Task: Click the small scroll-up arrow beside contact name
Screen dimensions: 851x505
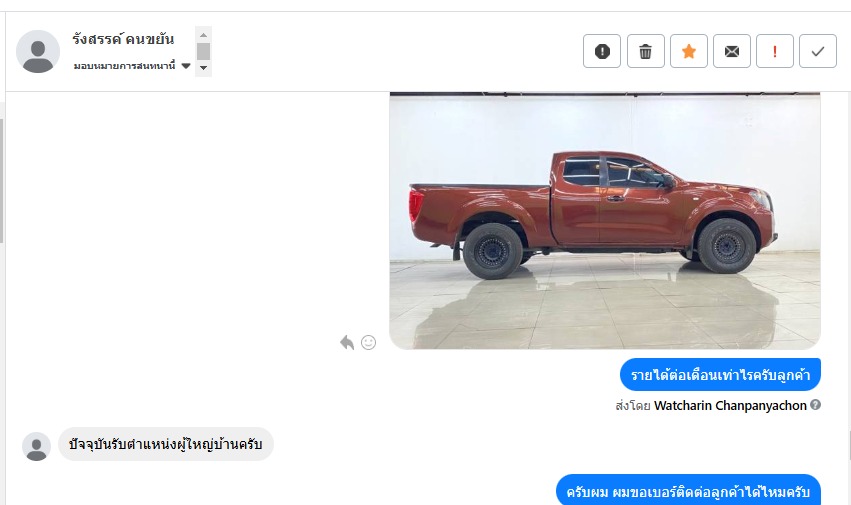Action: point(204,35)
